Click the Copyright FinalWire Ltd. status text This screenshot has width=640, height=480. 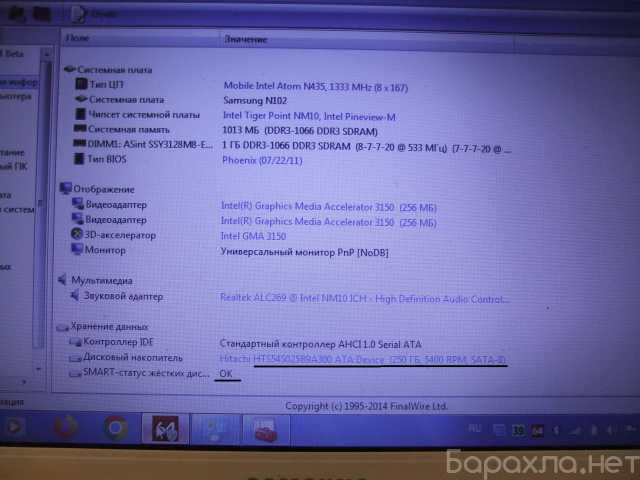(x=366, y=406)
